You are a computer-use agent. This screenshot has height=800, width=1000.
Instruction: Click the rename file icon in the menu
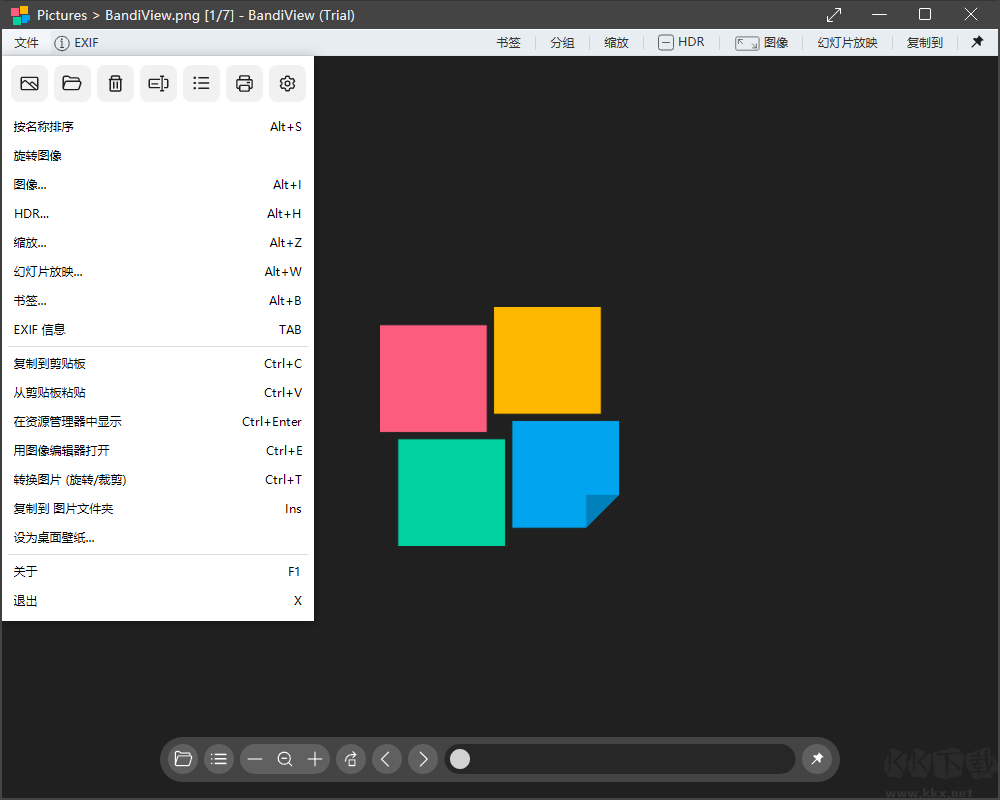[158, 84]
